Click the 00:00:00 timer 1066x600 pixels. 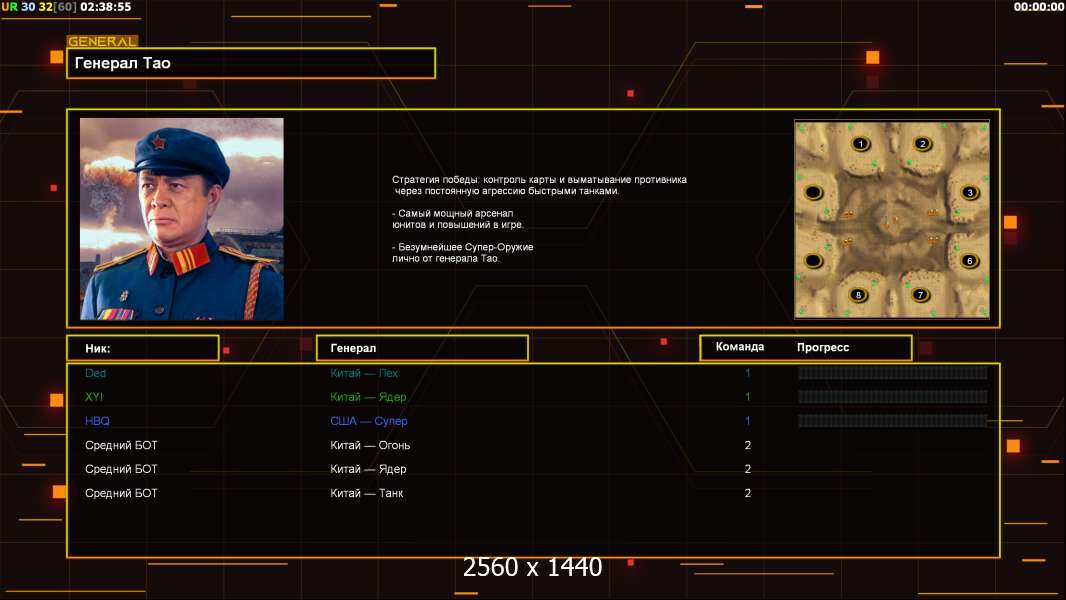click(1038, 7)
